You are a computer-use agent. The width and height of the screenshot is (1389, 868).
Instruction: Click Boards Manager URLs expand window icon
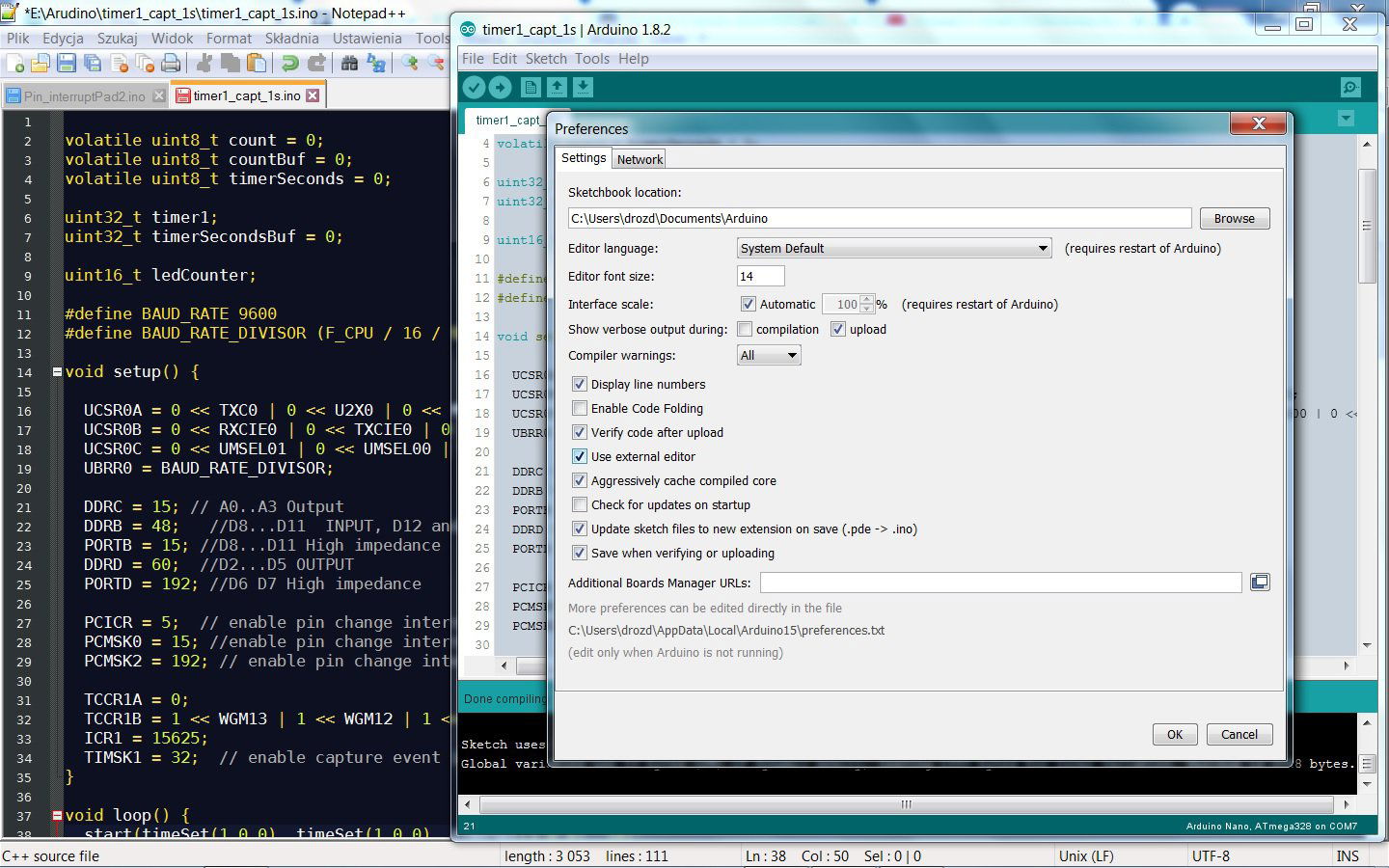[1260, 582]
